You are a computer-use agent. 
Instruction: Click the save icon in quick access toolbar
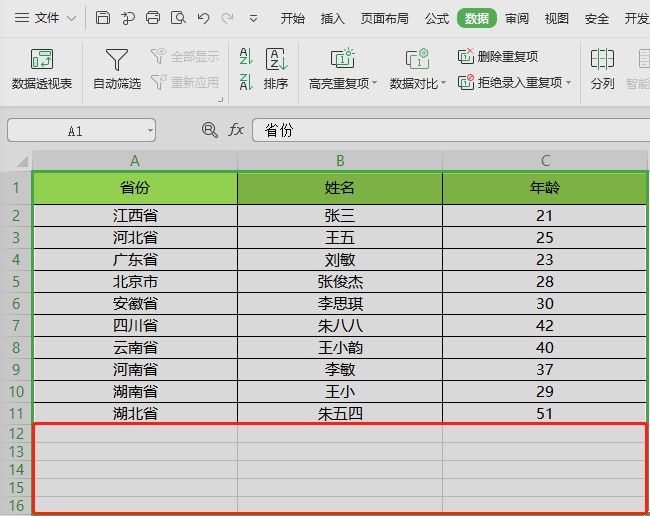tap(103, 18)
